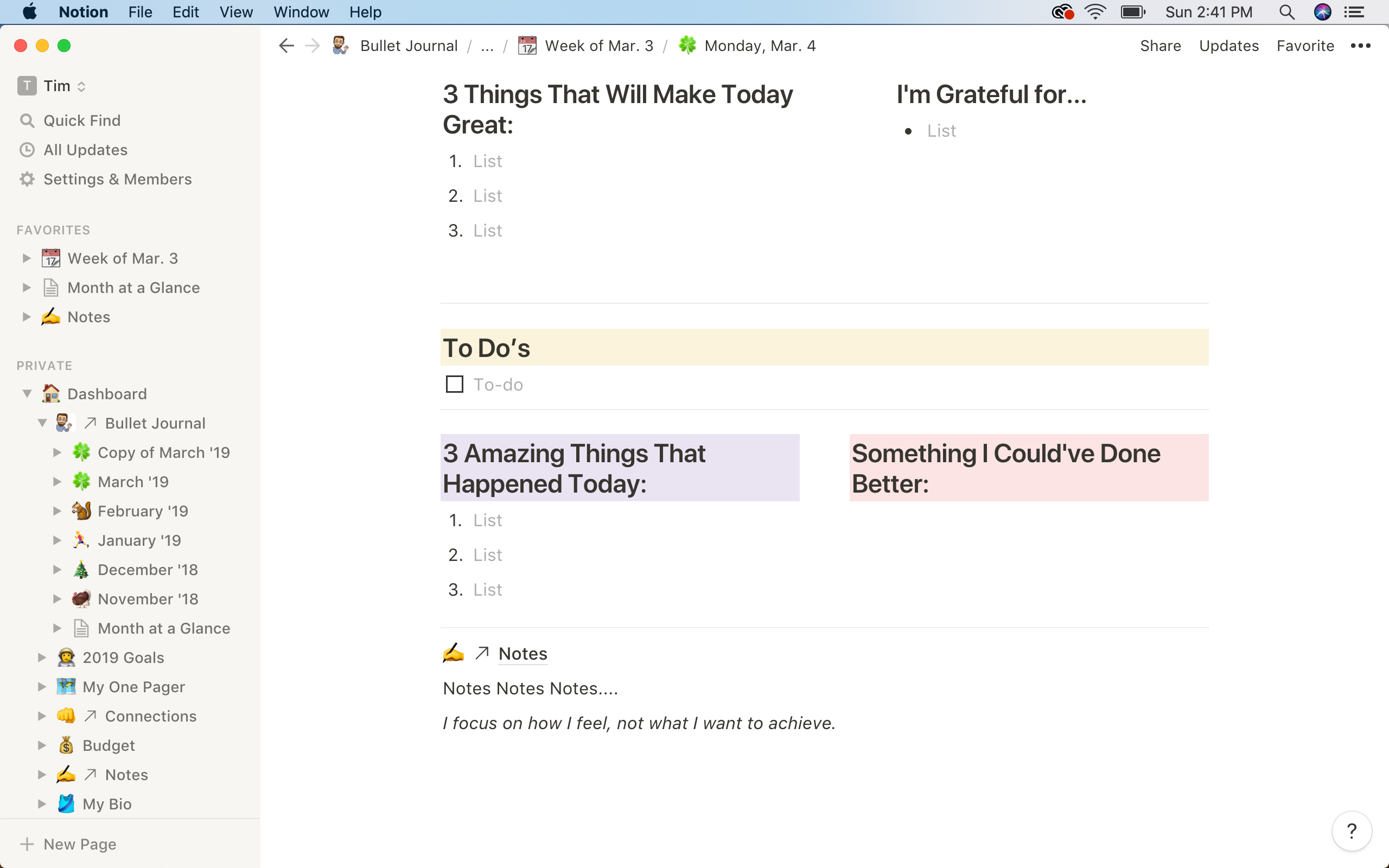Open the Tim workspace switcher
The width and height of the screenshot is (1389, 868).
pyautogui.click(x=52, y=86)
